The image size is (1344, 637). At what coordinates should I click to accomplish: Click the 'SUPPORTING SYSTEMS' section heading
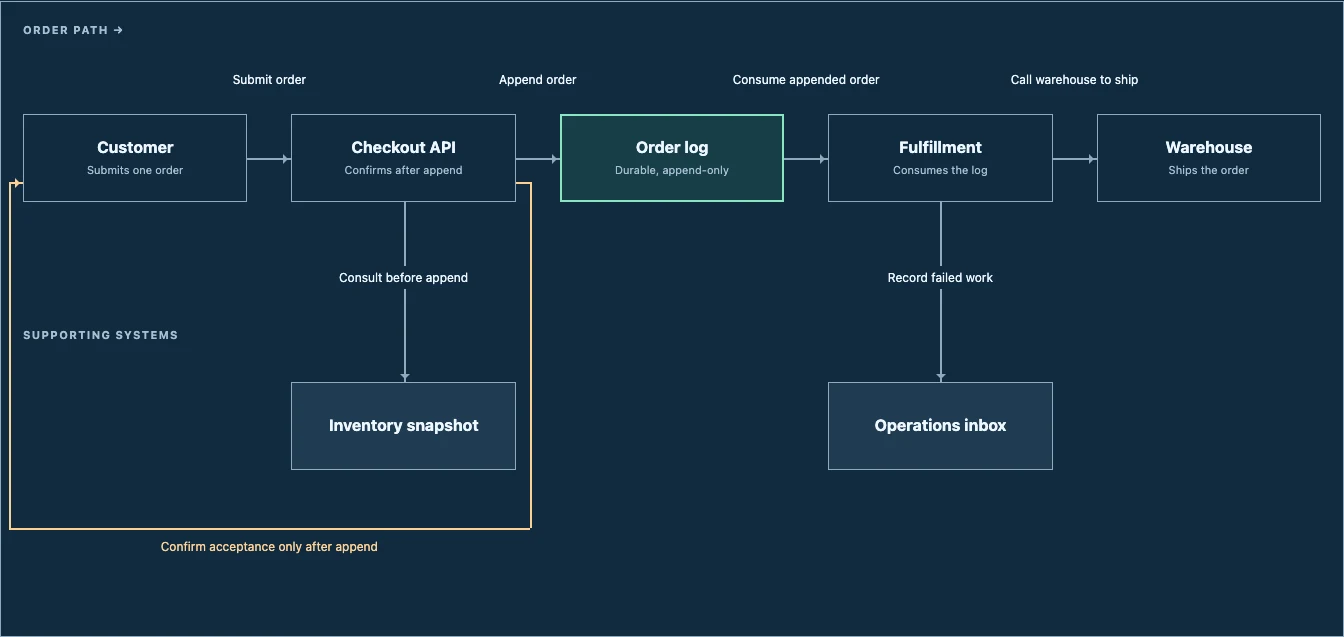pos(101,336)
